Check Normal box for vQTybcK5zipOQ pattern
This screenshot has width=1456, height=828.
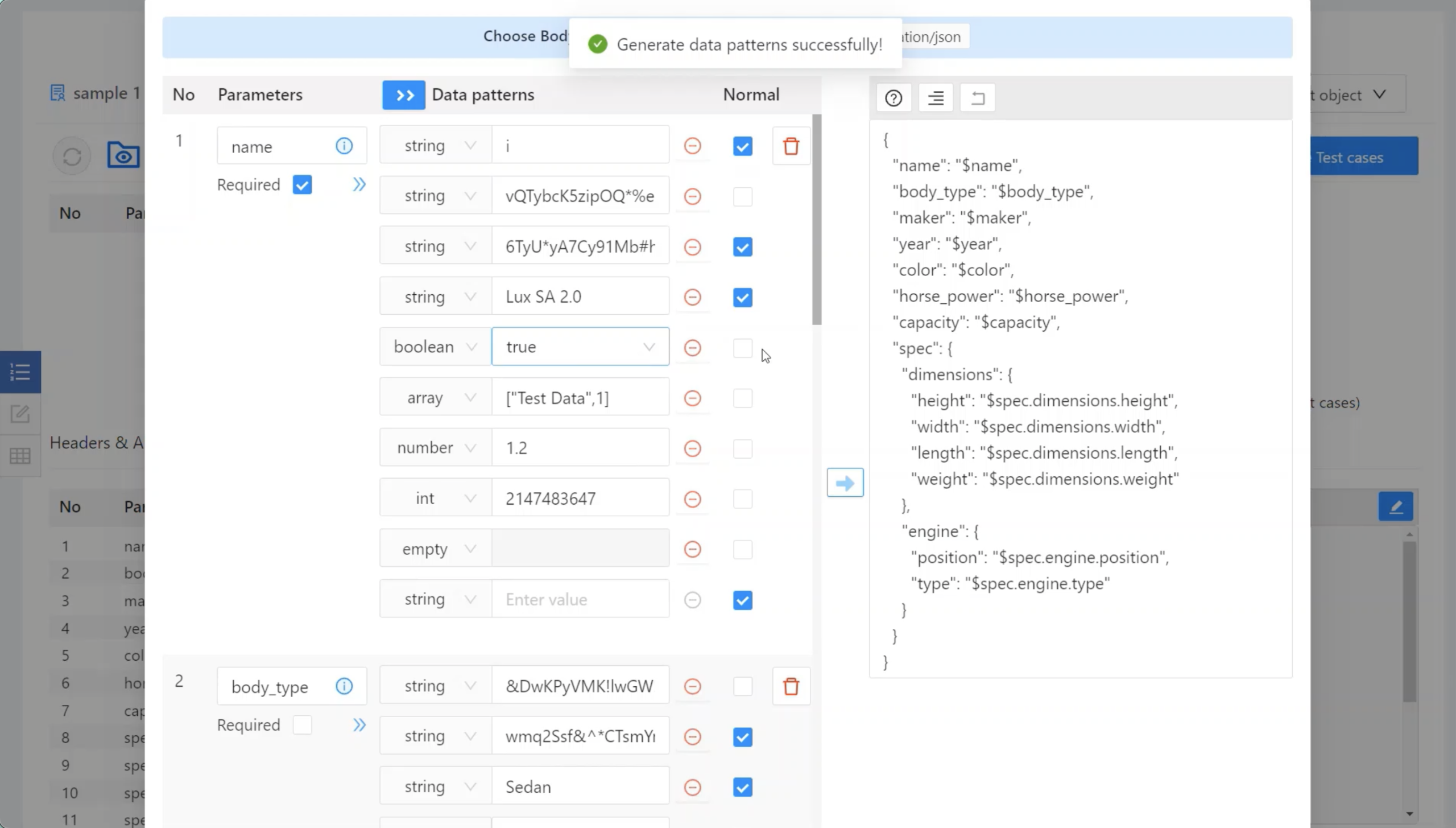point(742,197)
